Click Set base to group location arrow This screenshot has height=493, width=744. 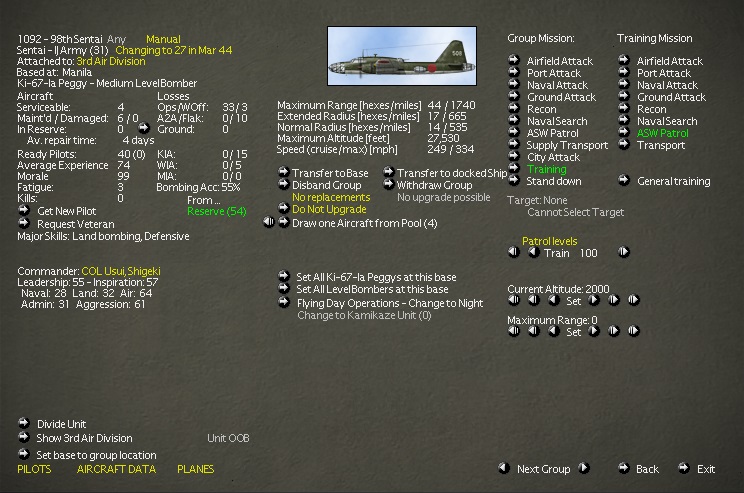coord(24,454)
